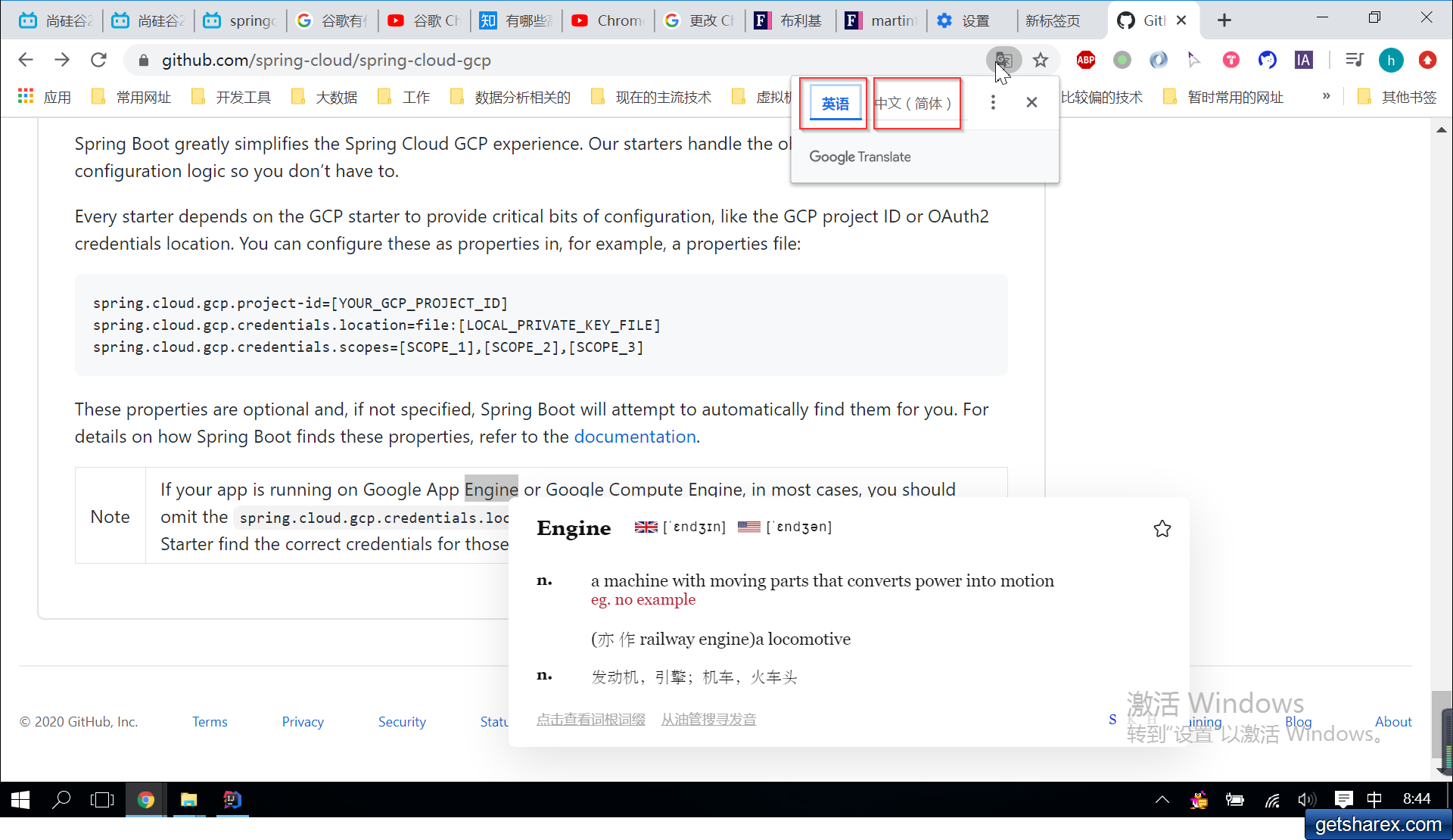Open IntelliJ IDEA from the taskbar
Image resolution: width=1453 pixels, height=840 pixels.
pyautogui.click(x=232, y=800)
